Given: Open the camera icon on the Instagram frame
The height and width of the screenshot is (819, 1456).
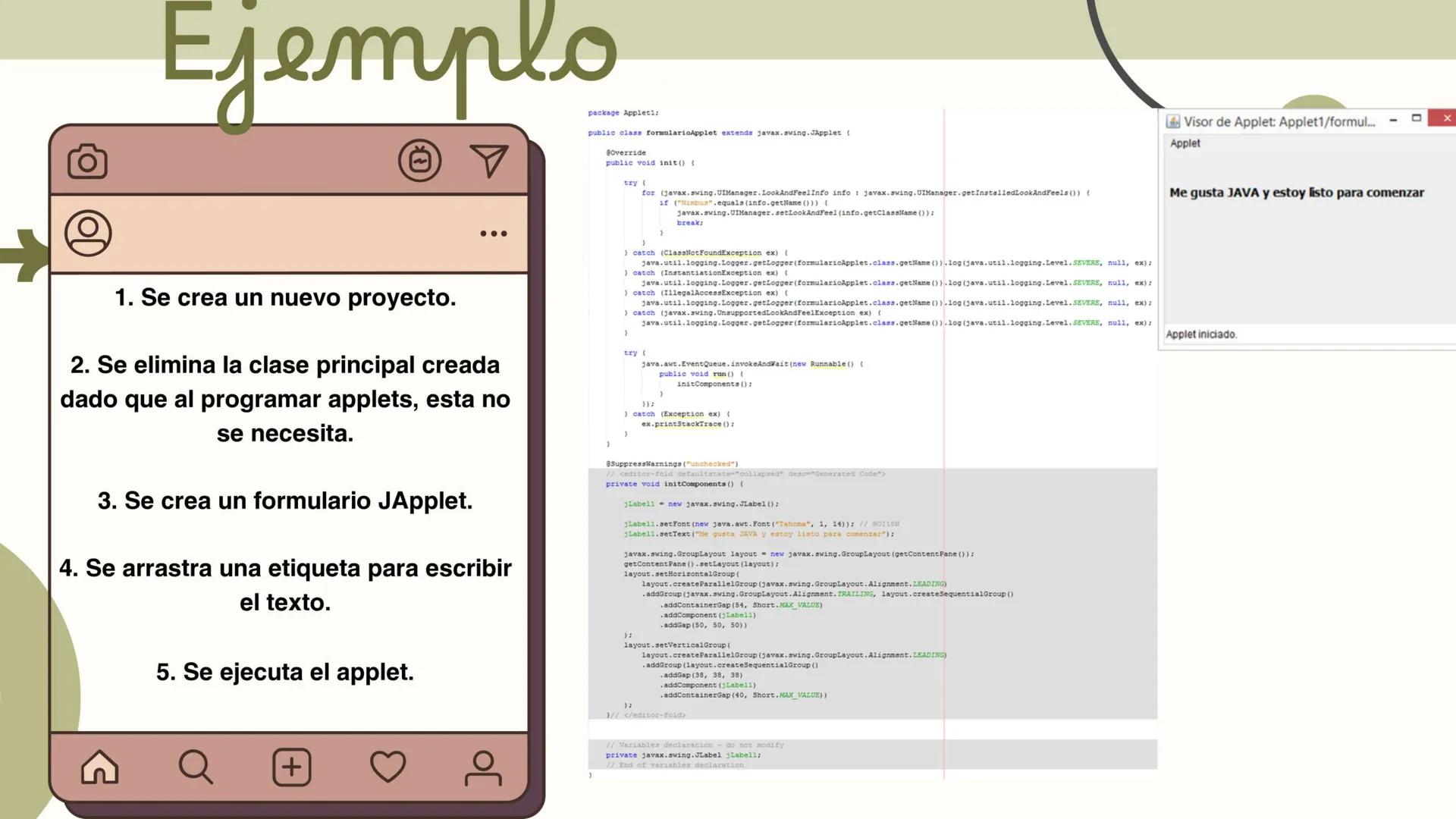Looking at the screenshot, I should (86, 160).
